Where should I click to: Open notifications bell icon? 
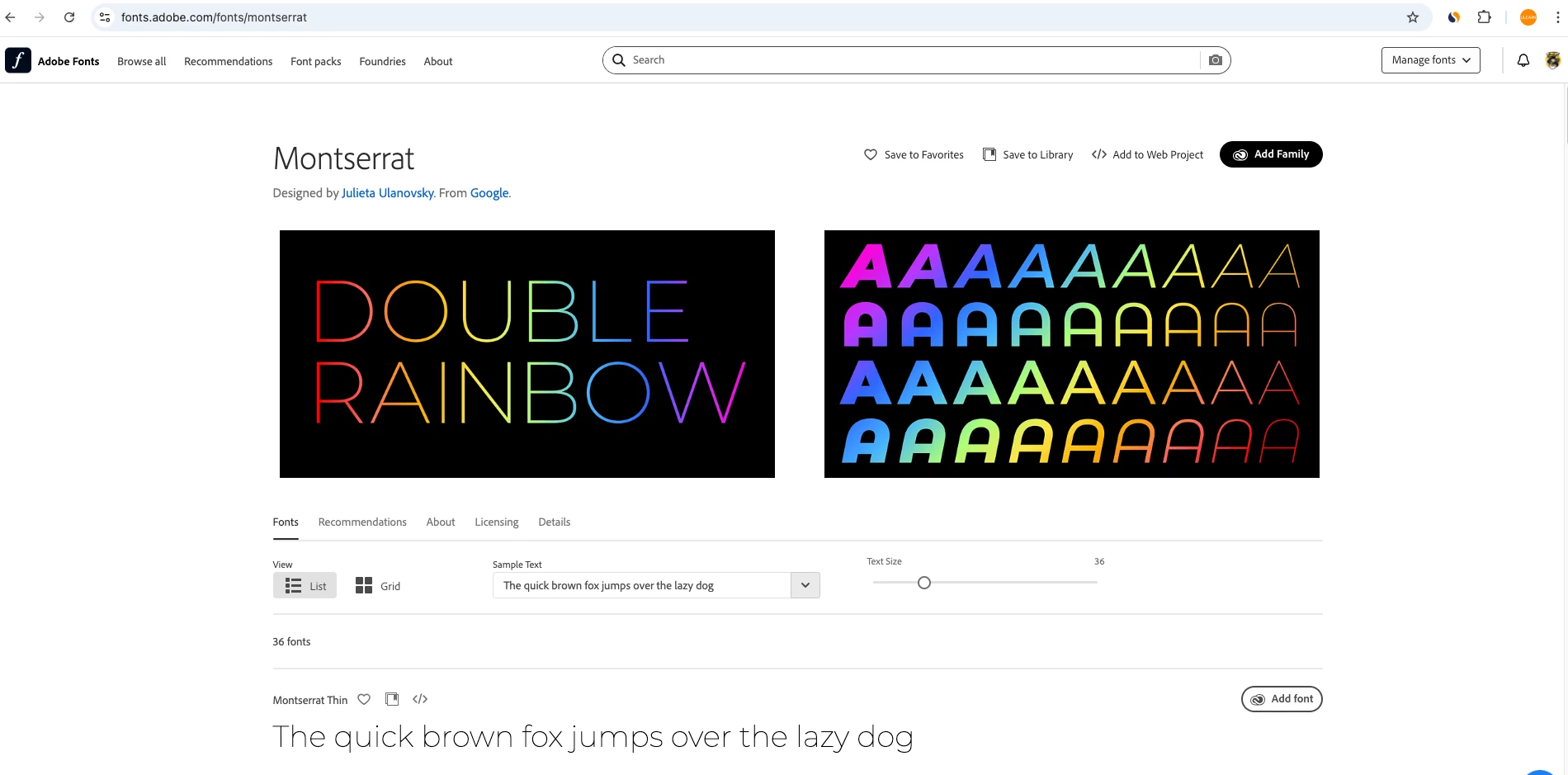click(1523, 60)
